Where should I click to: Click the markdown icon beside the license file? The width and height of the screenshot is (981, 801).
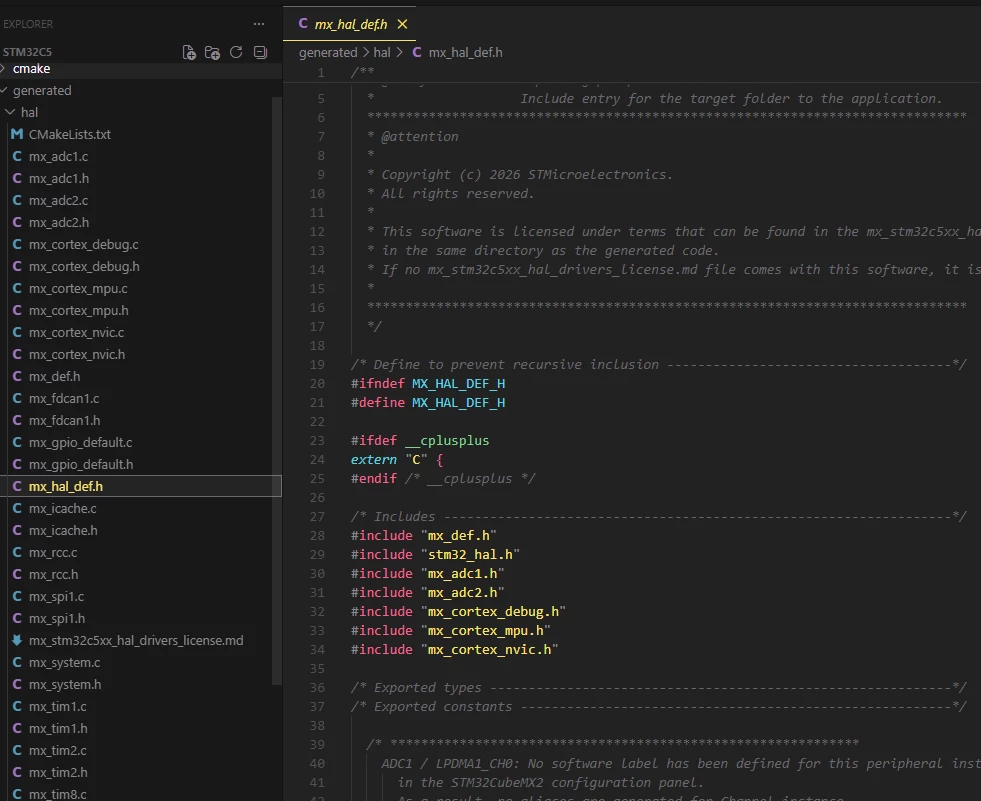point(17,640)
